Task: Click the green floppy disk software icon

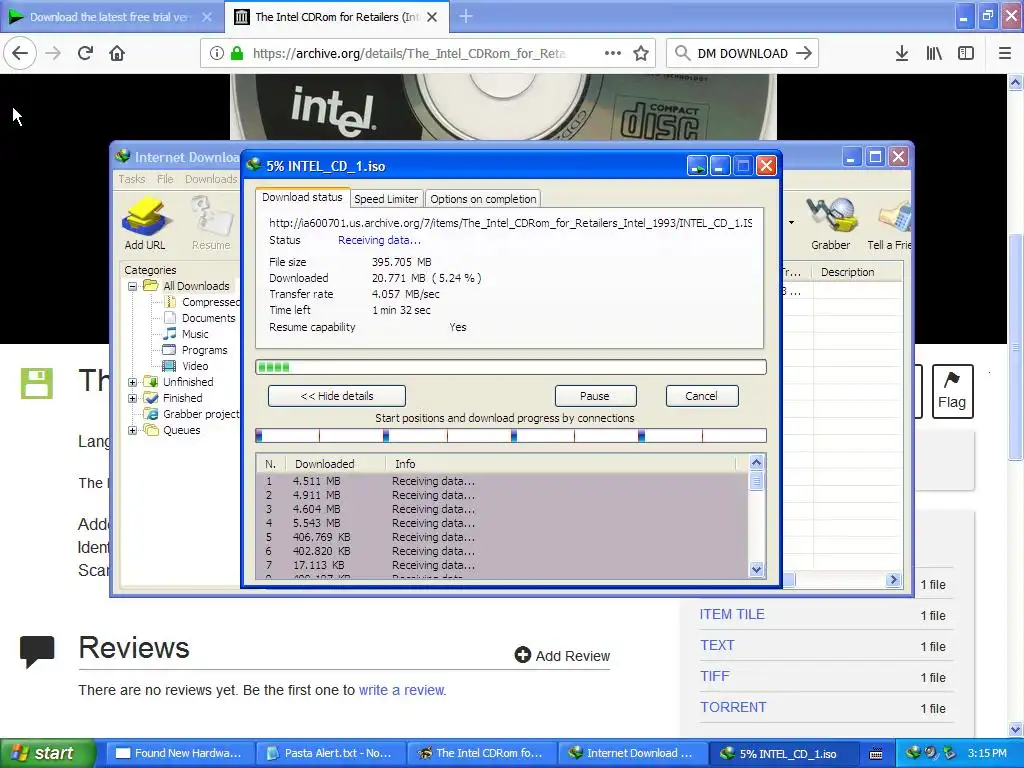Action: click(x=37, y=383)
